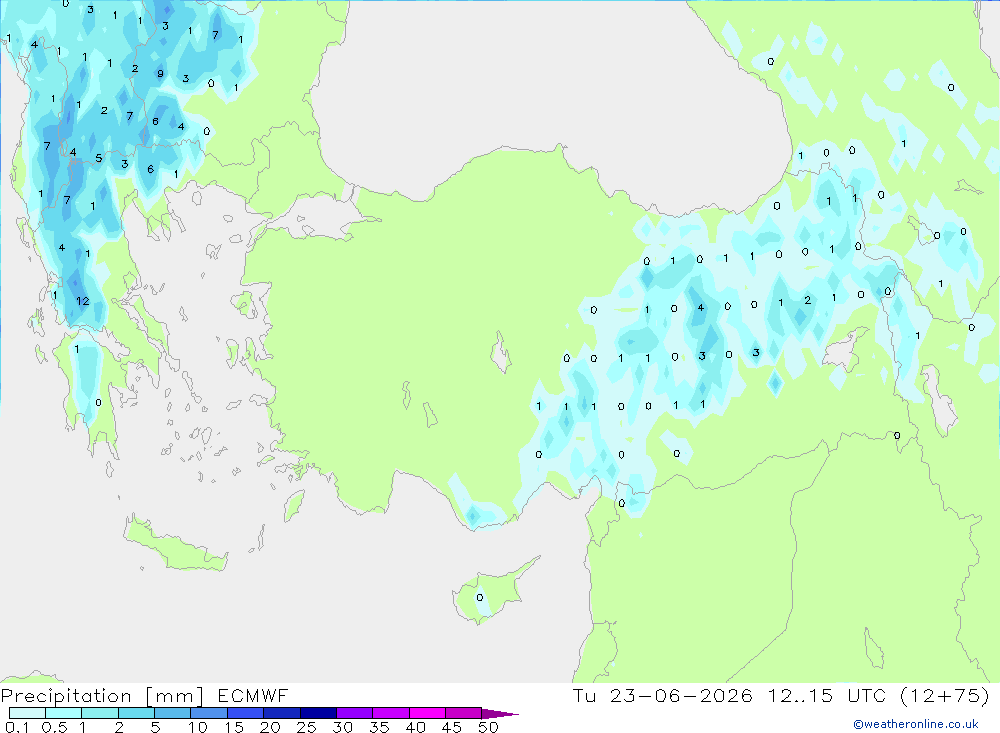Click the 0.5–1 mm light cyan legend swatch
The image size is (1000, 733).
(x=63, y=713)
